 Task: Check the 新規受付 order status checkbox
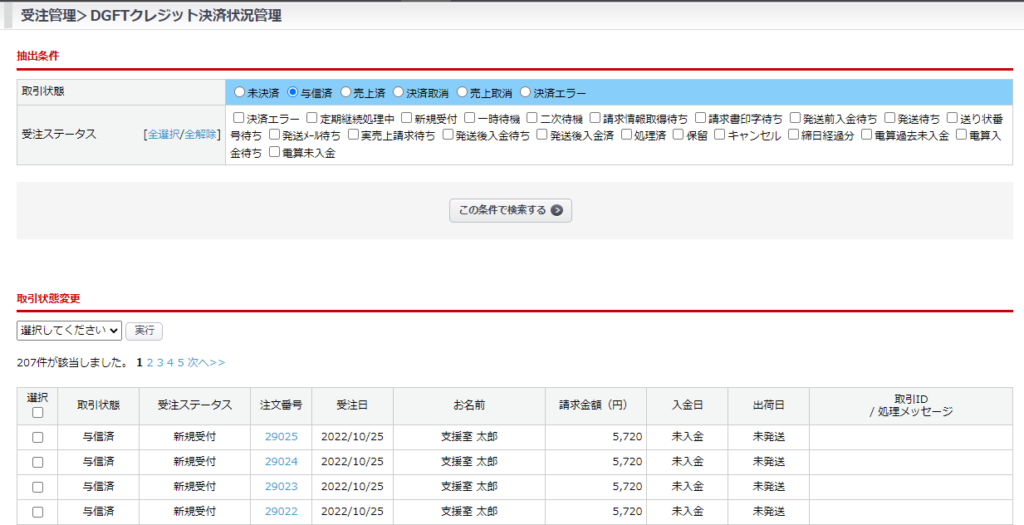click(x=407, y=118)
